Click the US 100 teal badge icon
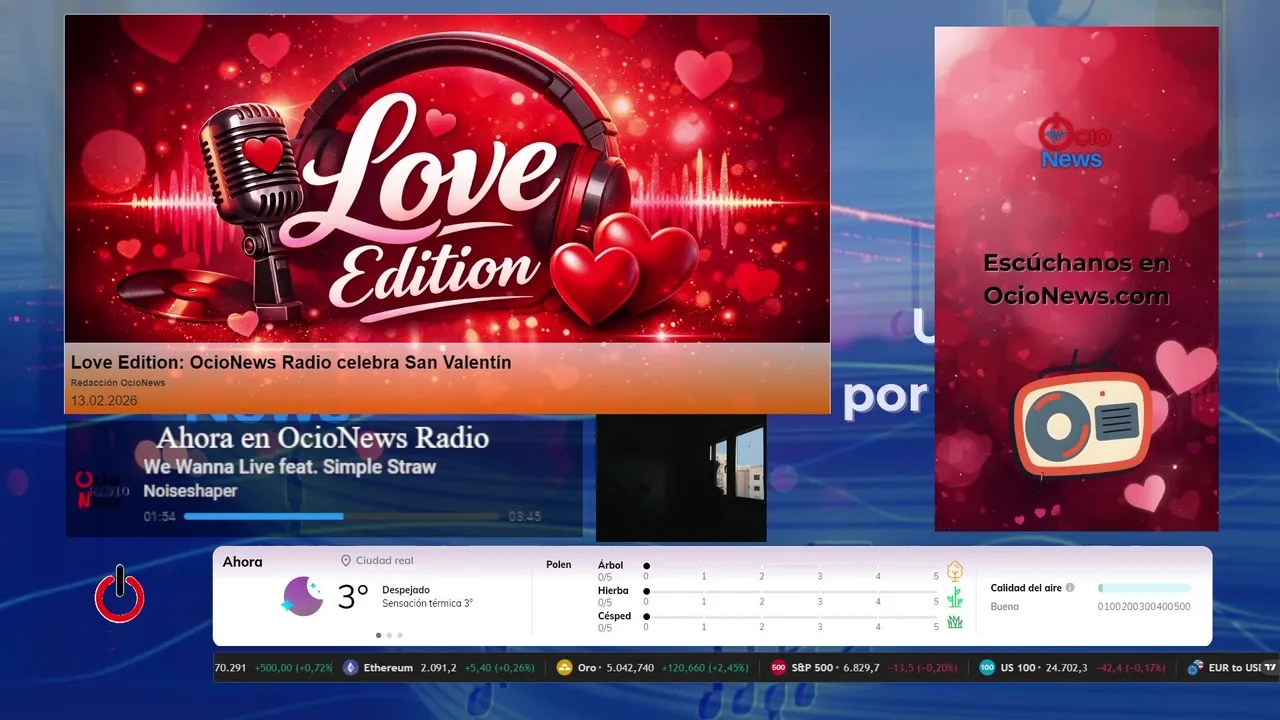The height and width of the screenshot is (720, 1280). (987, 668)
